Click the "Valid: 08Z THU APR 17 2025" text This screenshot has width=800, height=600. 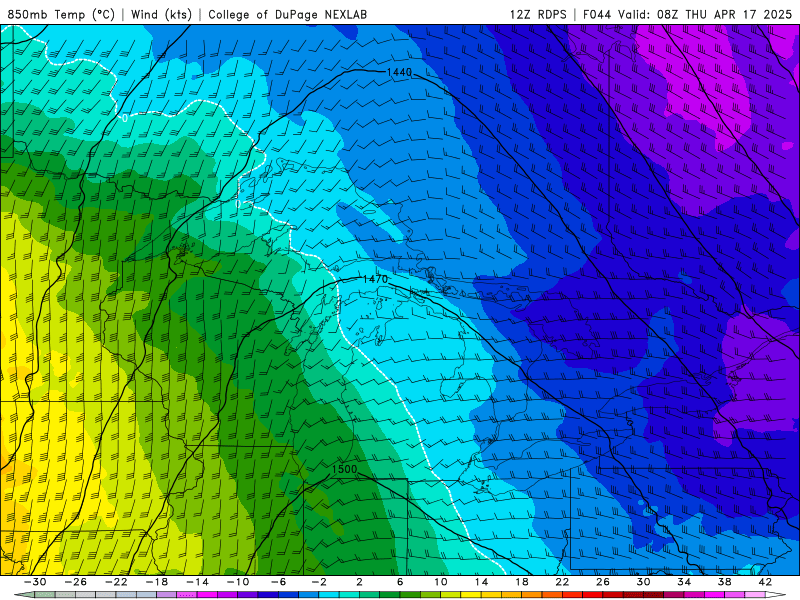pos(706,15)
